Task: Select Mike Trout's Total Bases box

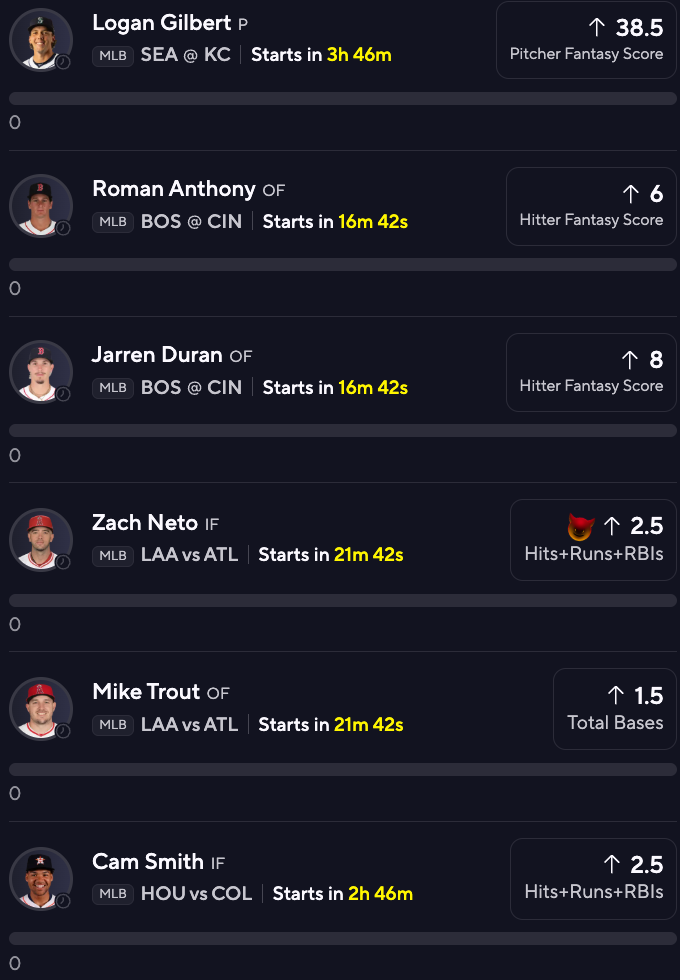Action: coord(615,709)
